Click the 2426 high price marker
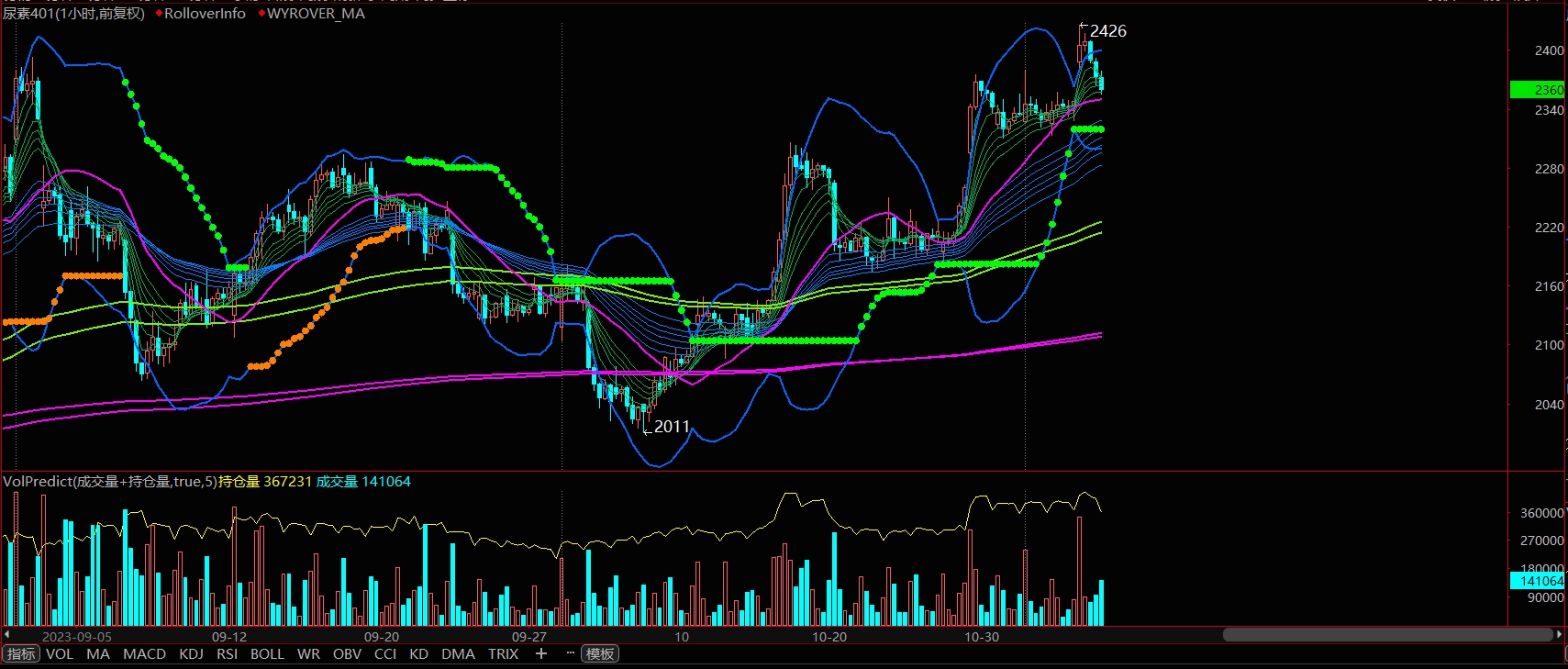This screenshot has width=1568, height=669. point(1107,31)
